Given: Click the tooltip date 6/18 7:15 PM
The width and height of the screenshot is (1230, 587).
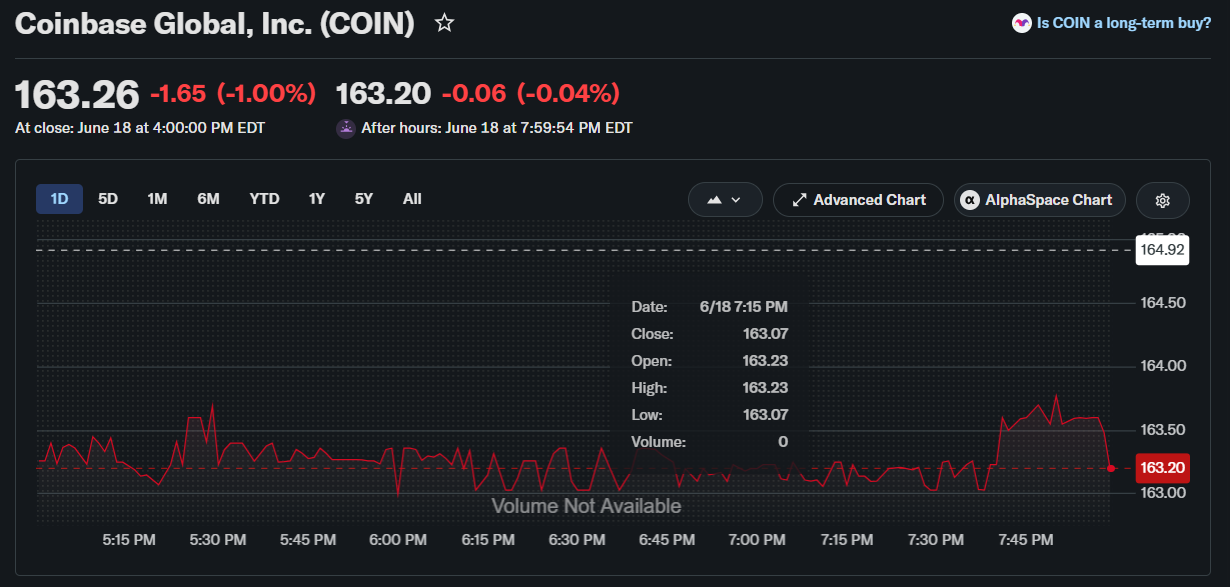Looking at the screenshot, I should click(742, 307).
